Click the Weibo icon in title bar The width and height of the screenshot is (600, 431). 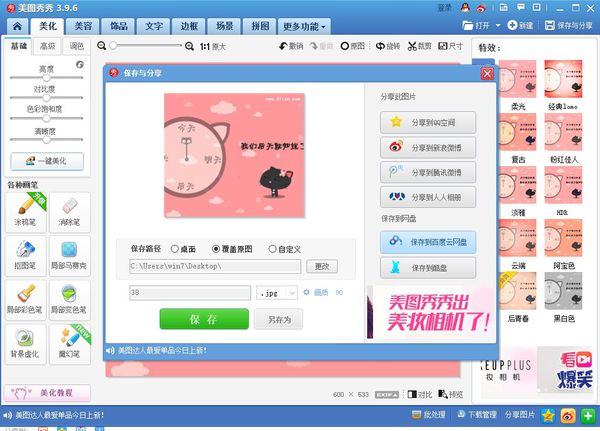(481, 8)
